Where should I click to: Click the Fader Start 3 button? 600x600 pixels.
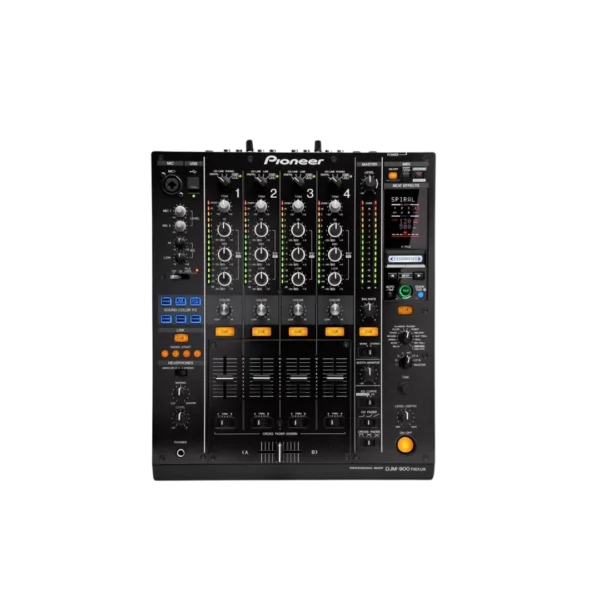[186, 354]
